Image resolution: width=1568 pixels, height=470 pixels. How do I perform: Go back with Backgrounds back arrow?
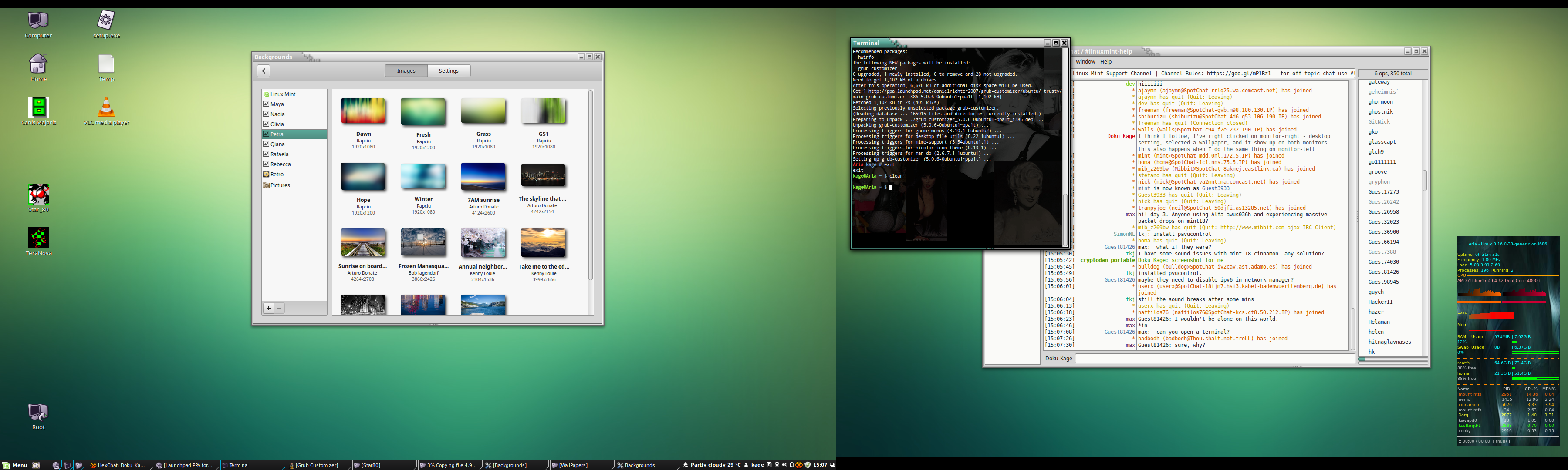click(x=264, y=70)
